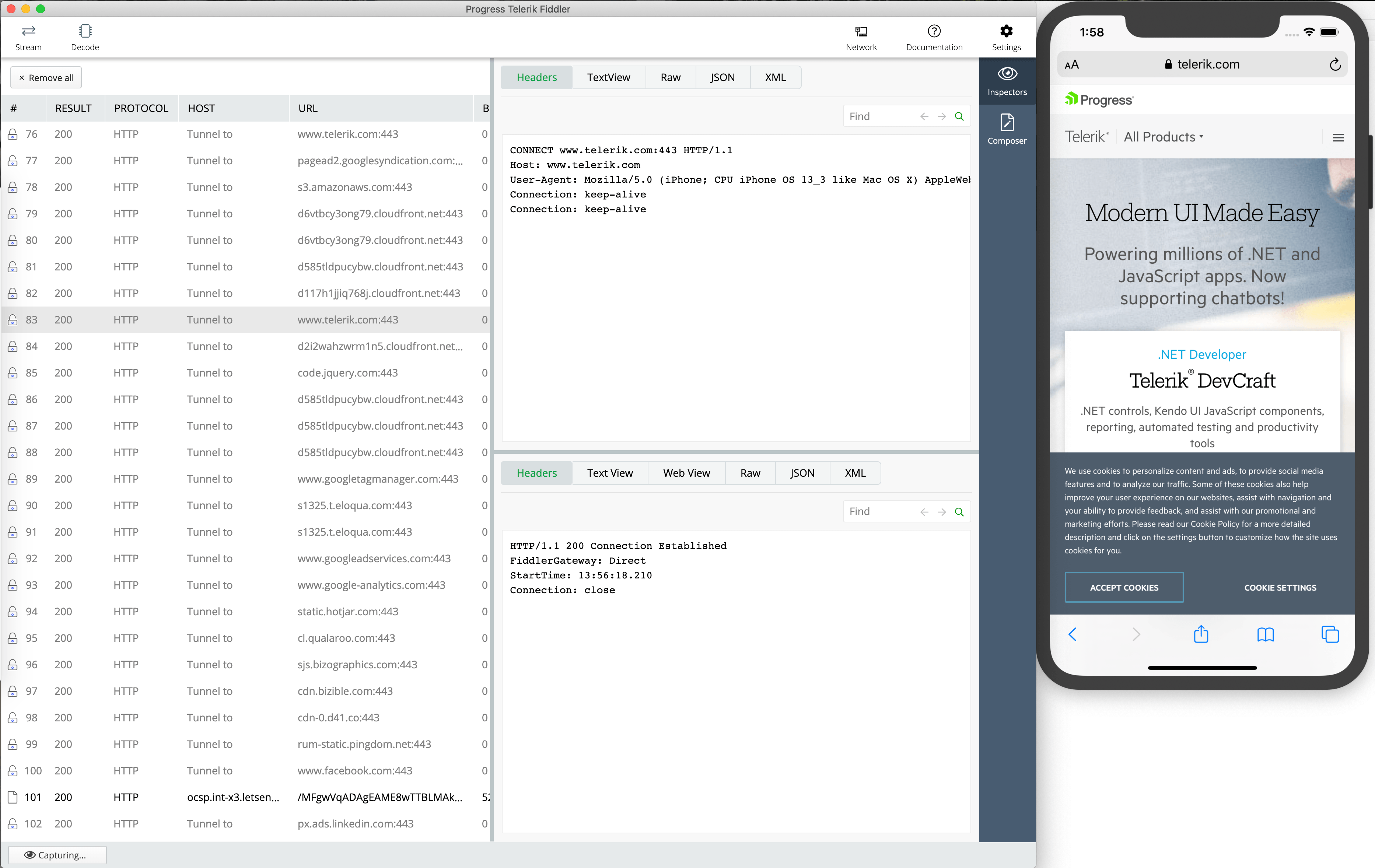Select request Headers tab

click(x=537, y=77)
